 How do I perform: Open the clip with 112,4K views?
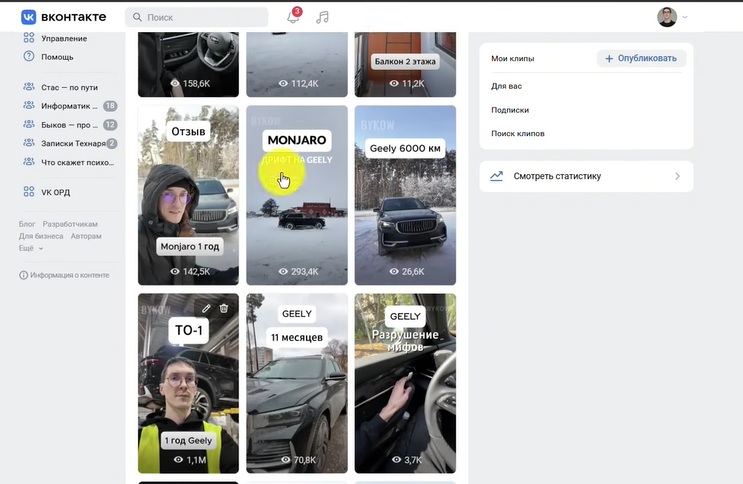(x=297, y=64)
